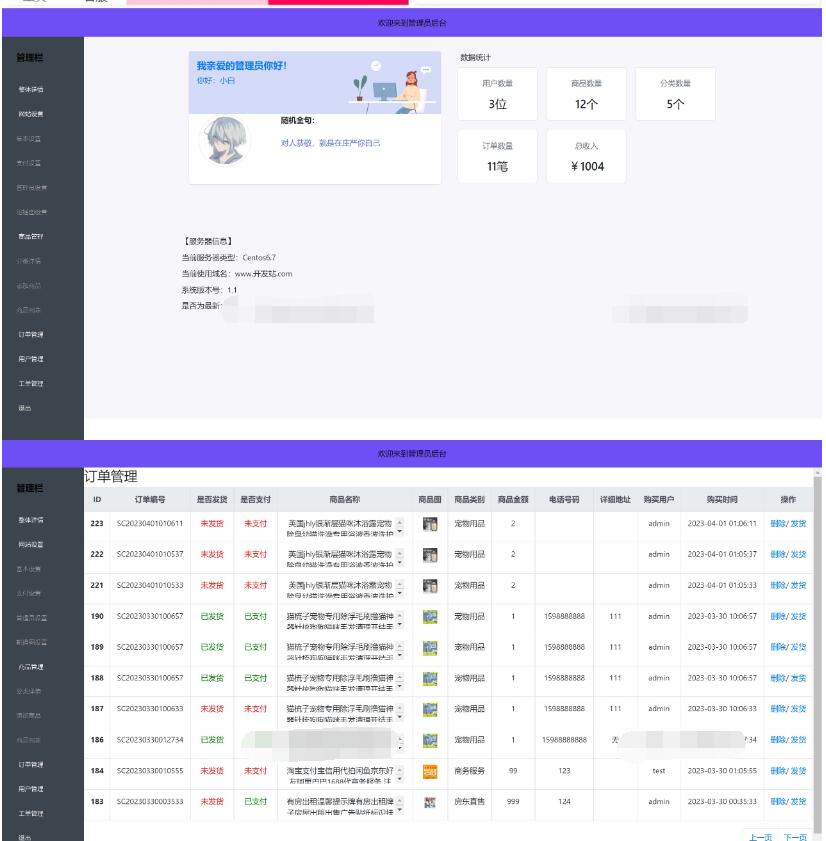Go to next page with 下一页

point(795,836)
